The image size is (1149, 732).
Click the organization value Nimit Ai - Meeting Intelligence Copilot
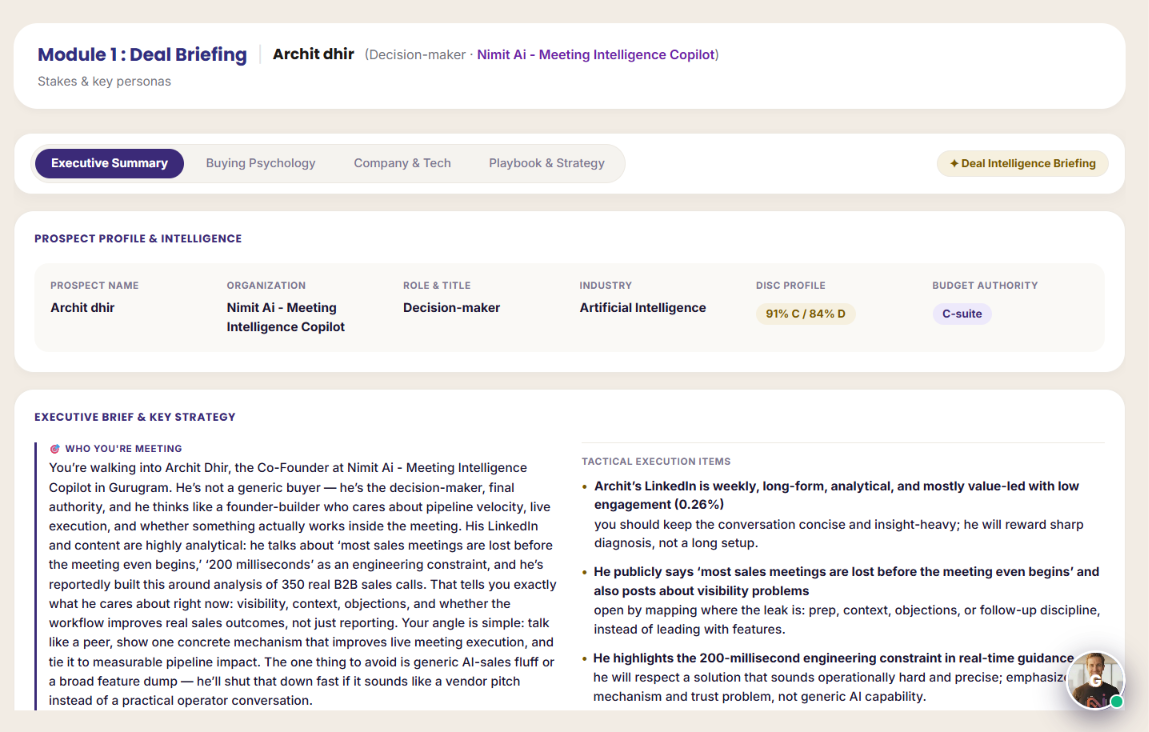point(285,317)
